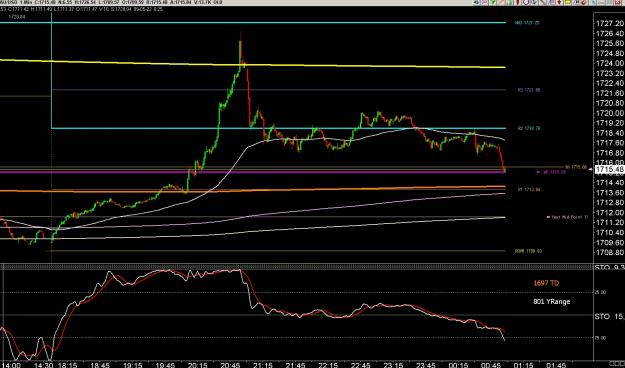This screenshot has height=368, width=625.
Task: Click the 18:15 time axis label
Action: [x=68, y=365]
